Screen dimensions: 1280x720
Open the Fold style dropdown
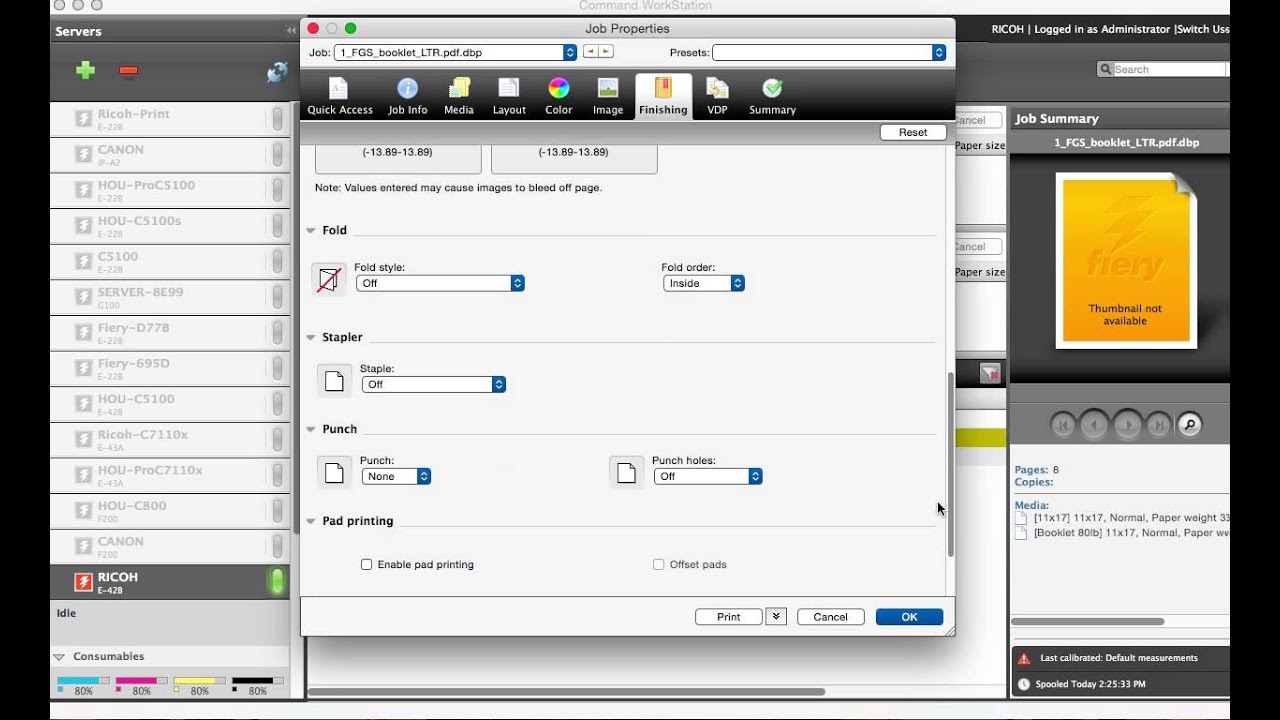(440, 283)
